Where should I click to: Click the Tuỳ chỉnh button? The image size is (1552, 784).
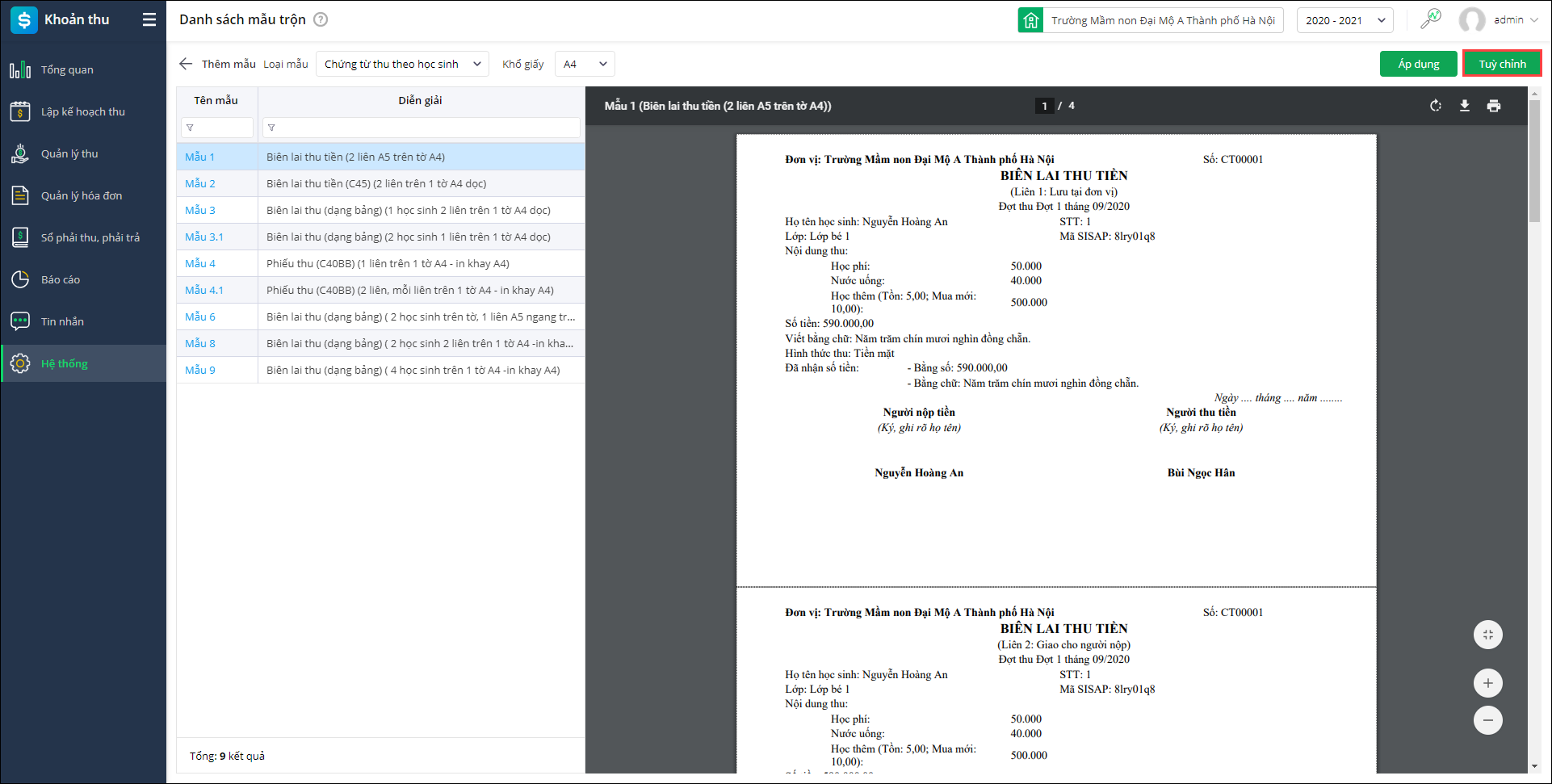point(1503,64)
